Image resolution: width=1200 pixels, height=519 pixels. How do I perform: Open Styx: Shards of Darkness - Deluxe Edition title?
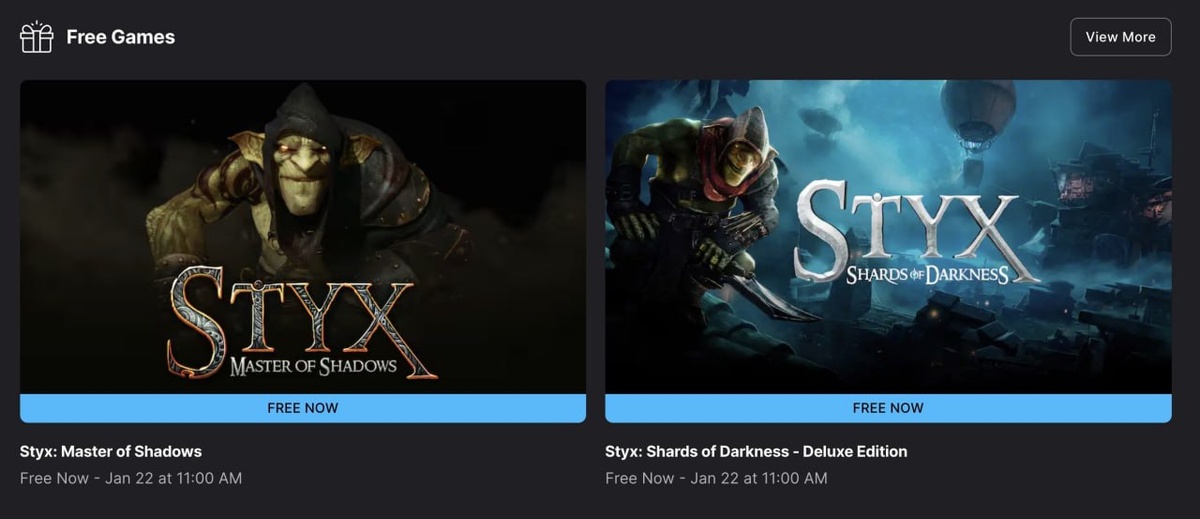coord(756,451)
